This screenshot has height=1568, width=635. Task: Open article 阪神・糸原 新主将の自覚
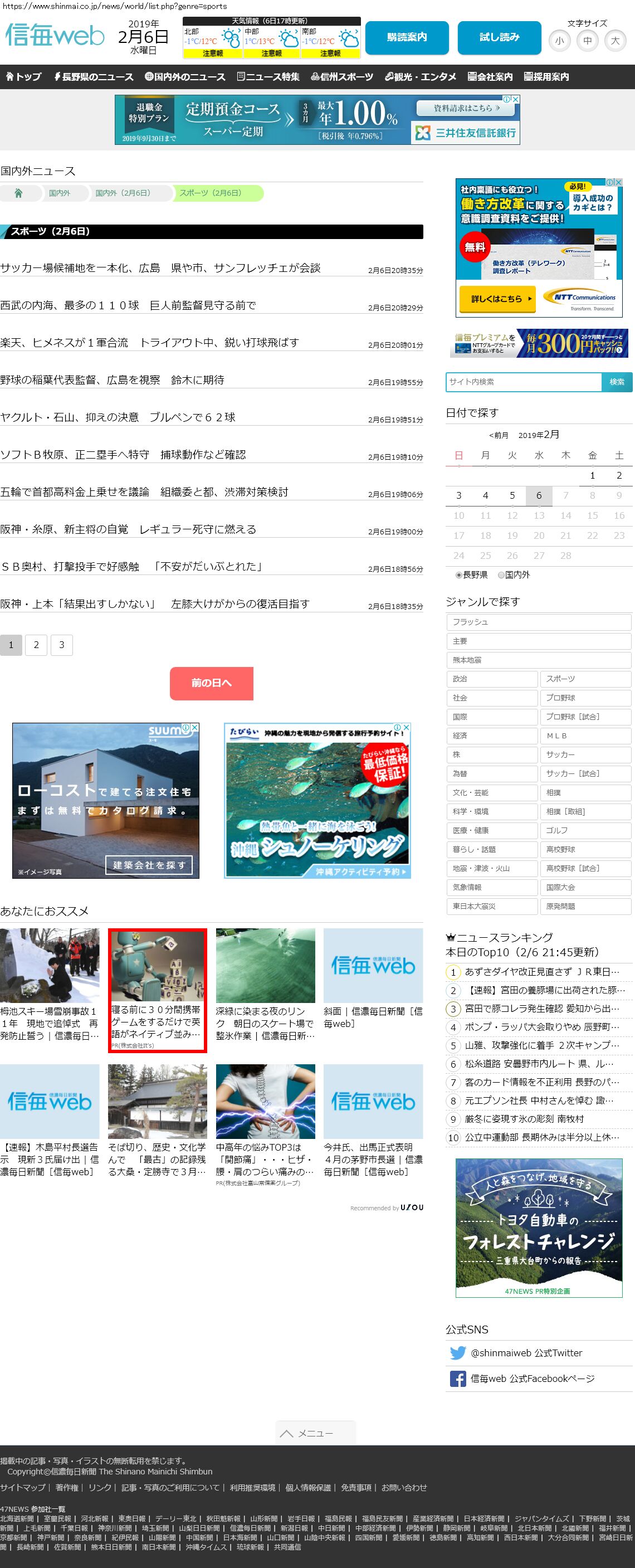tap(128, 529)
